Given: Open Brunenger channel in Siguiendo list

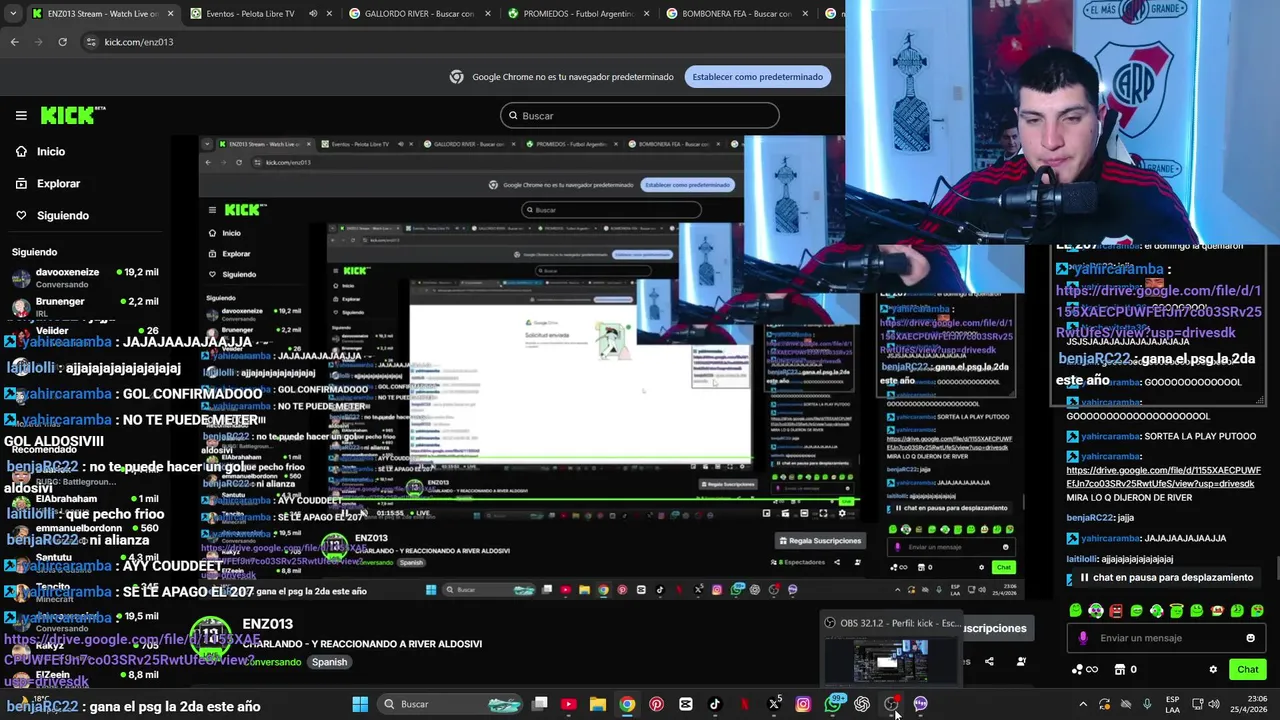Looking at the screenshot, I should (85, 306).
